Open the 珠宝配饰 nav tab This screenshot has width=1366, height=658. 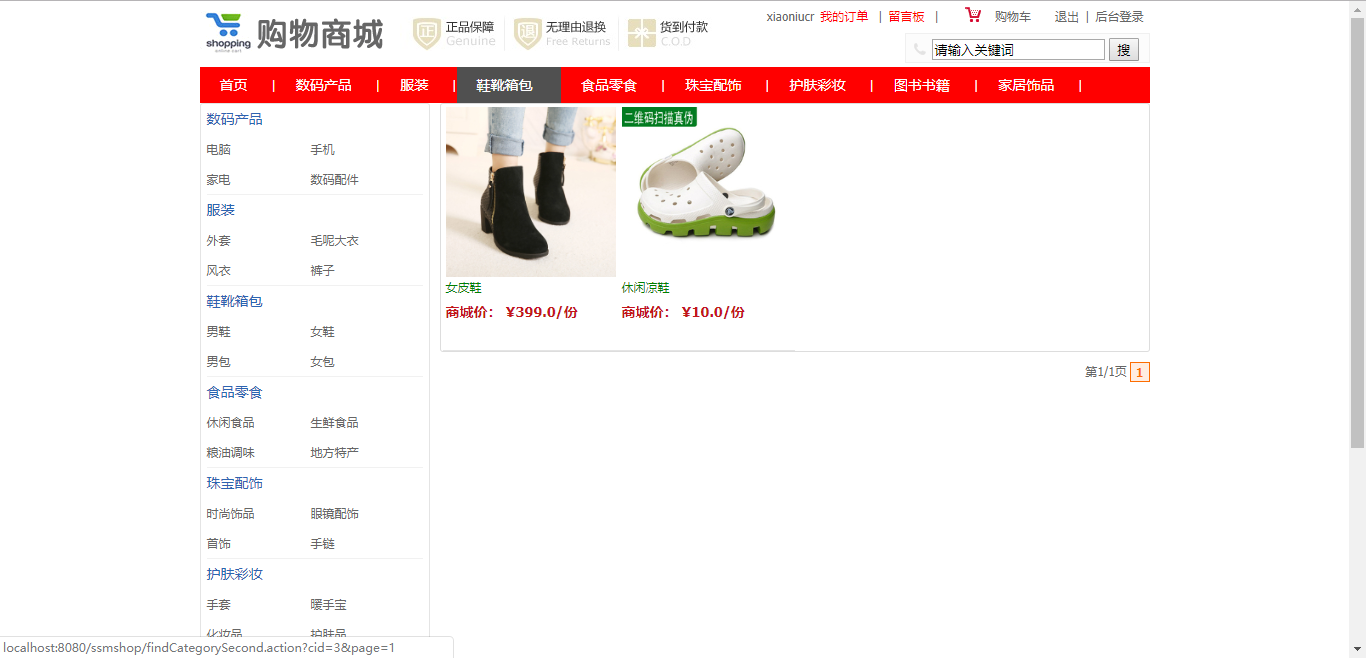point(713,85)
